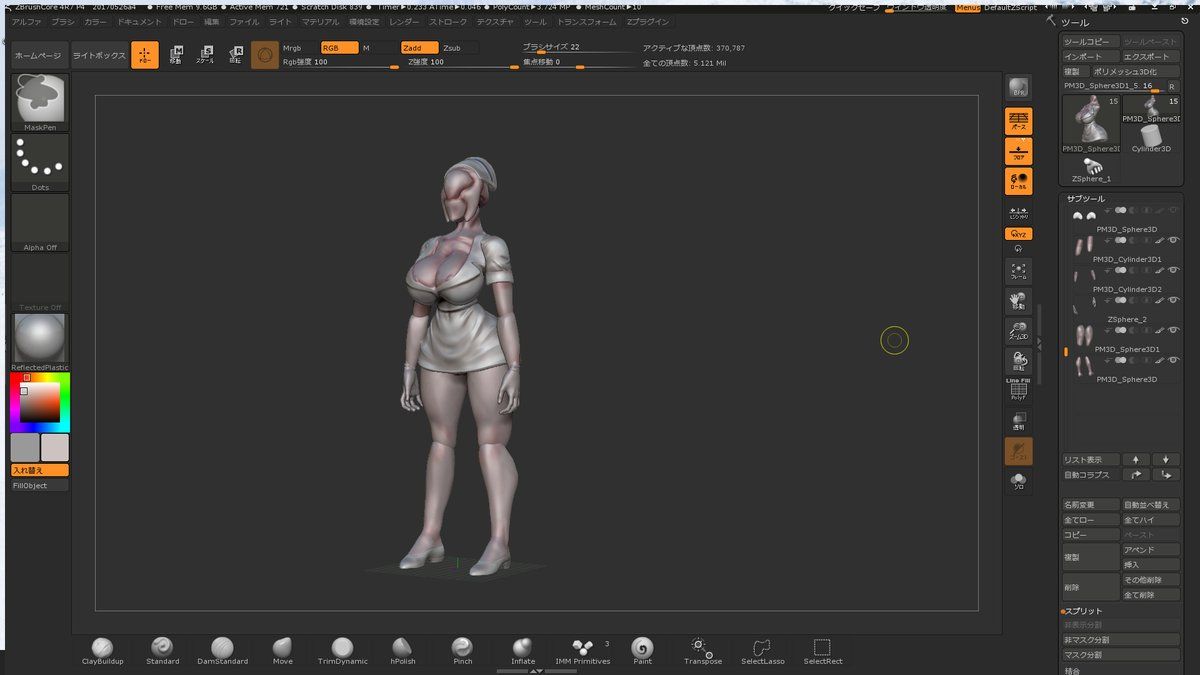Select the Inflate brush
1200x675 pixels.
coord(522,649)
